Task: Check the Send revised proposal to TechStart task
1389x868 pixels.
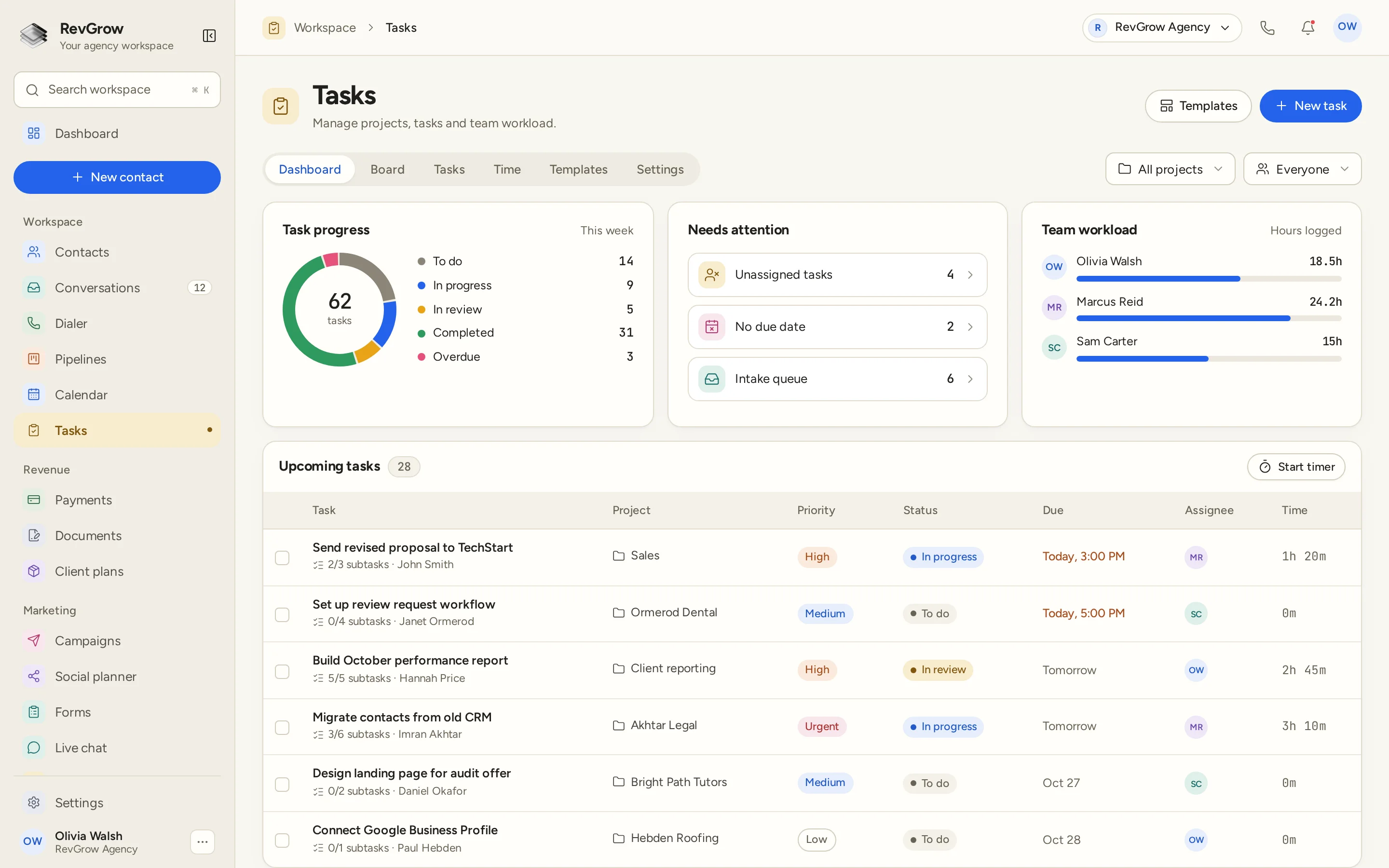Action: (x=282, y=557)
